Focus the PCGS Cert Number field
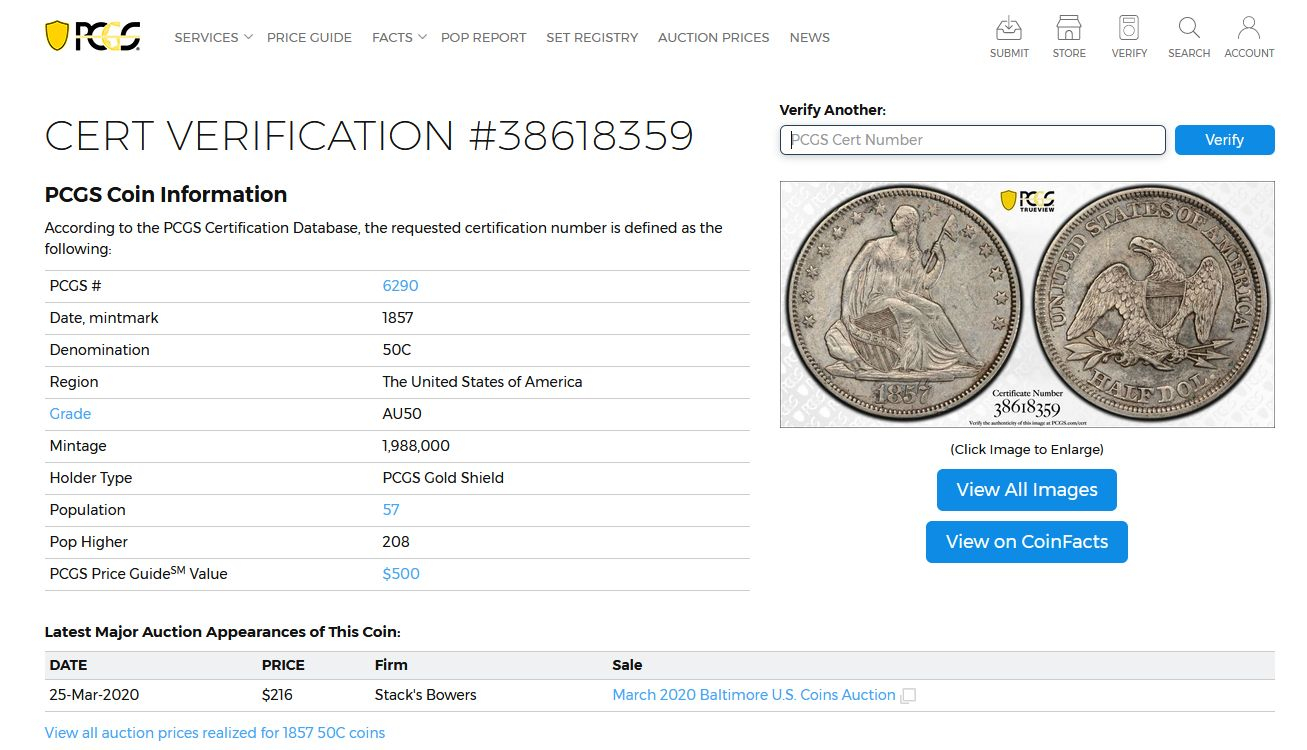Screen dimensions: 1307x750 coord(973,140)
